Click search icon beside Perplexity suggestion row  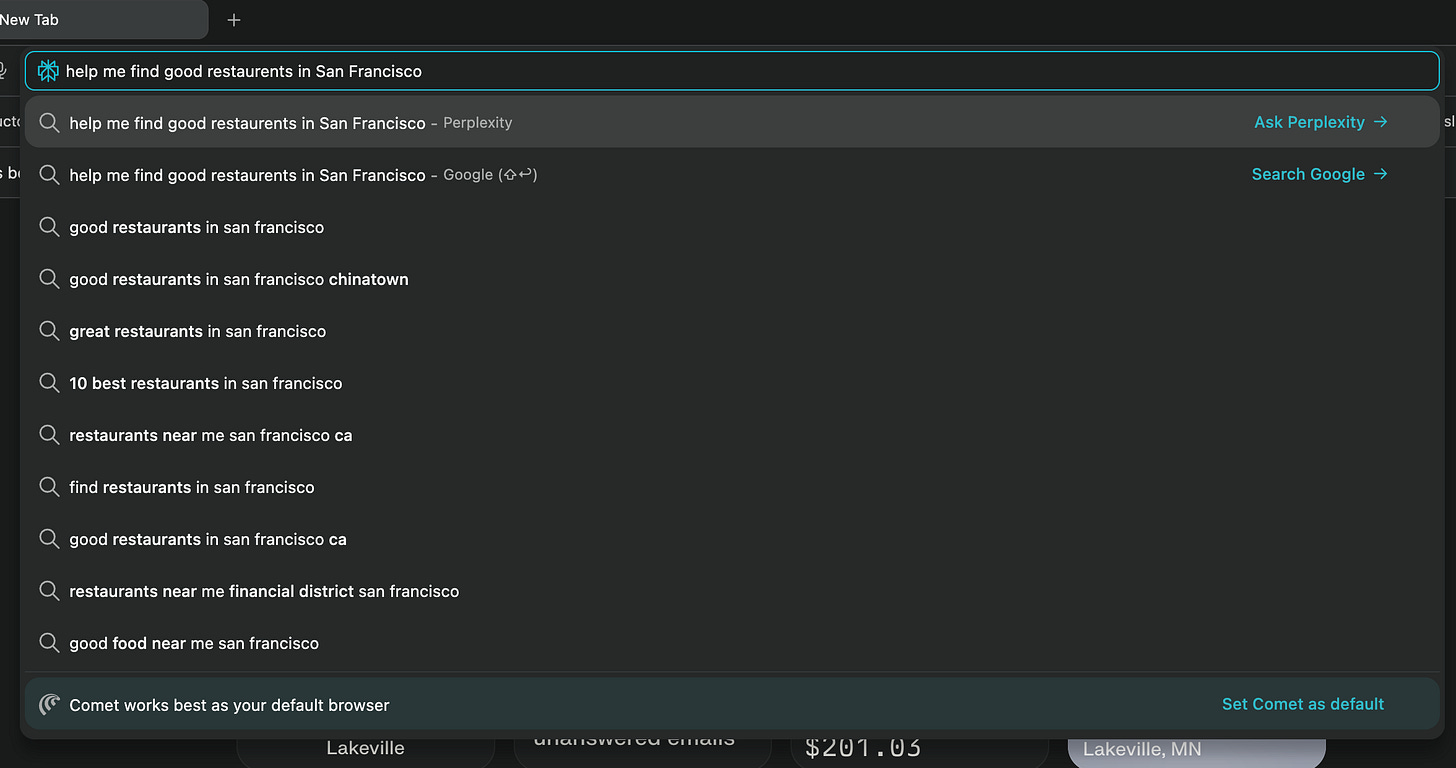49,123
